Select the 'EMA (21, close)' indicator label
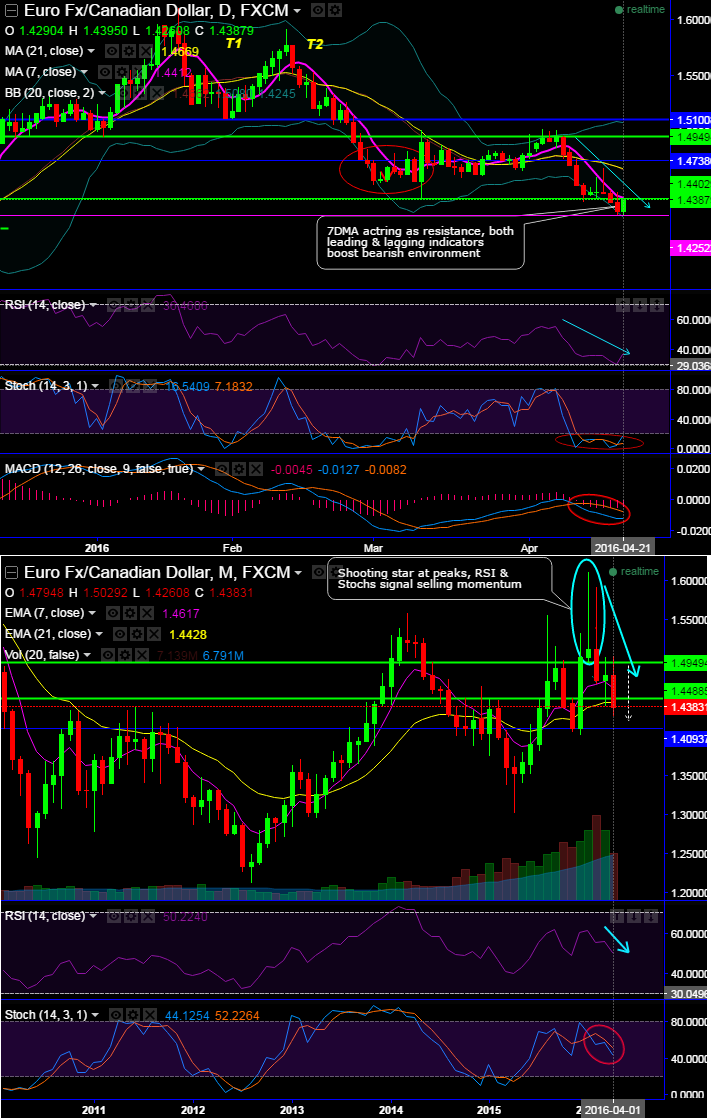The image size is (711, 1119). [48, 634]
